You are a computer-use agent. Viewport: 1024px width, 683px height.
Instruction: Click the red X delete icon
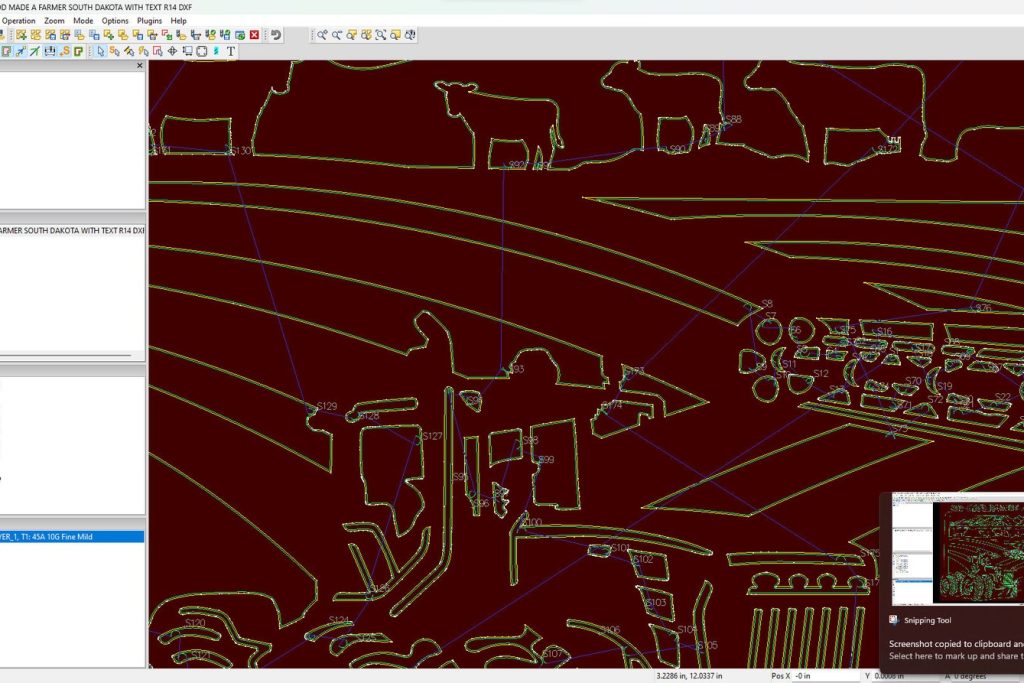254,35
